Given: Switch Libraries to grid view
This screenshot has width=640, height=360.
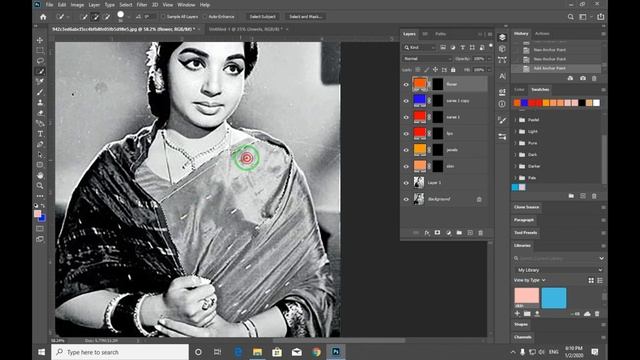Looking at the screenshot, I should tap(591, 280).
